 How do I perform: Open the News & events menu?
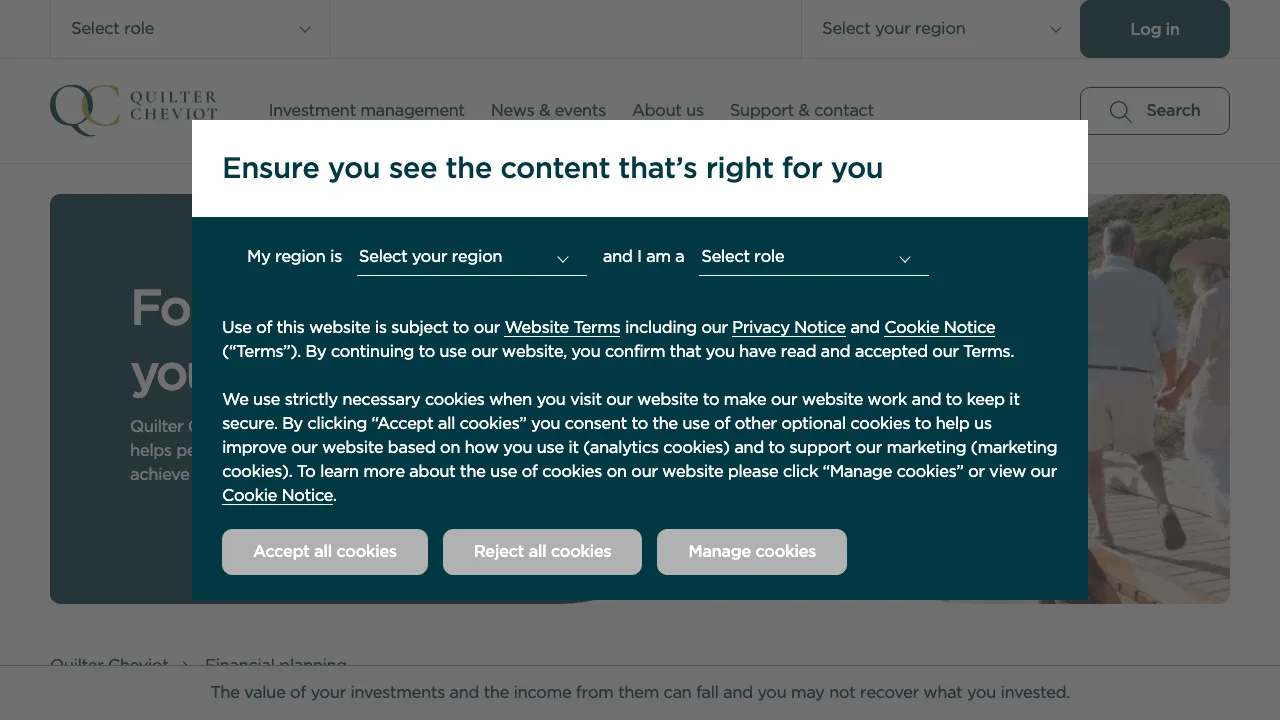click(x=548, y=110)
